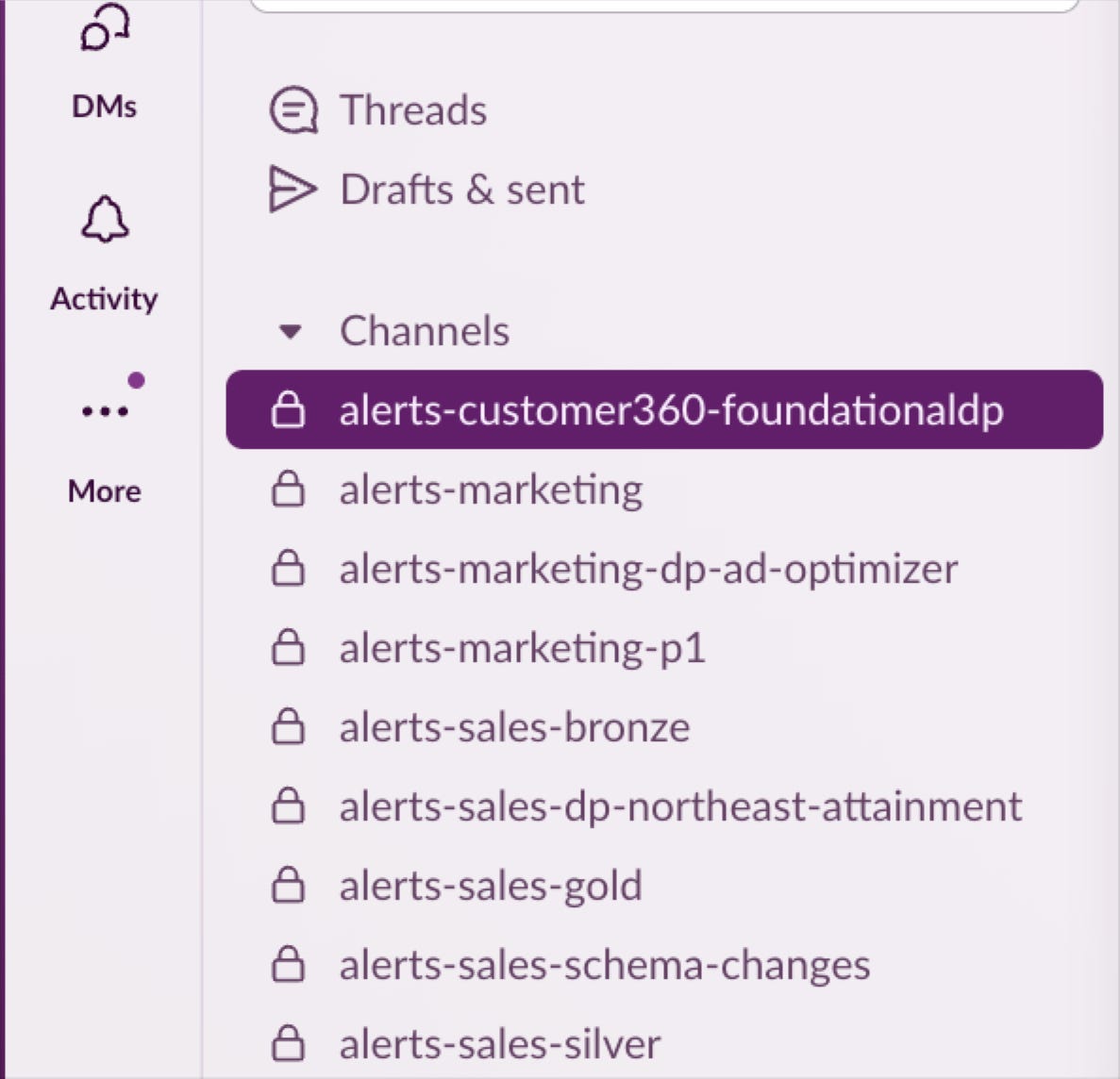Viewport: 1120px width, 1079px height.
Task: Open the alerts-sales-schema-changes channel
Action: point(605,965)
